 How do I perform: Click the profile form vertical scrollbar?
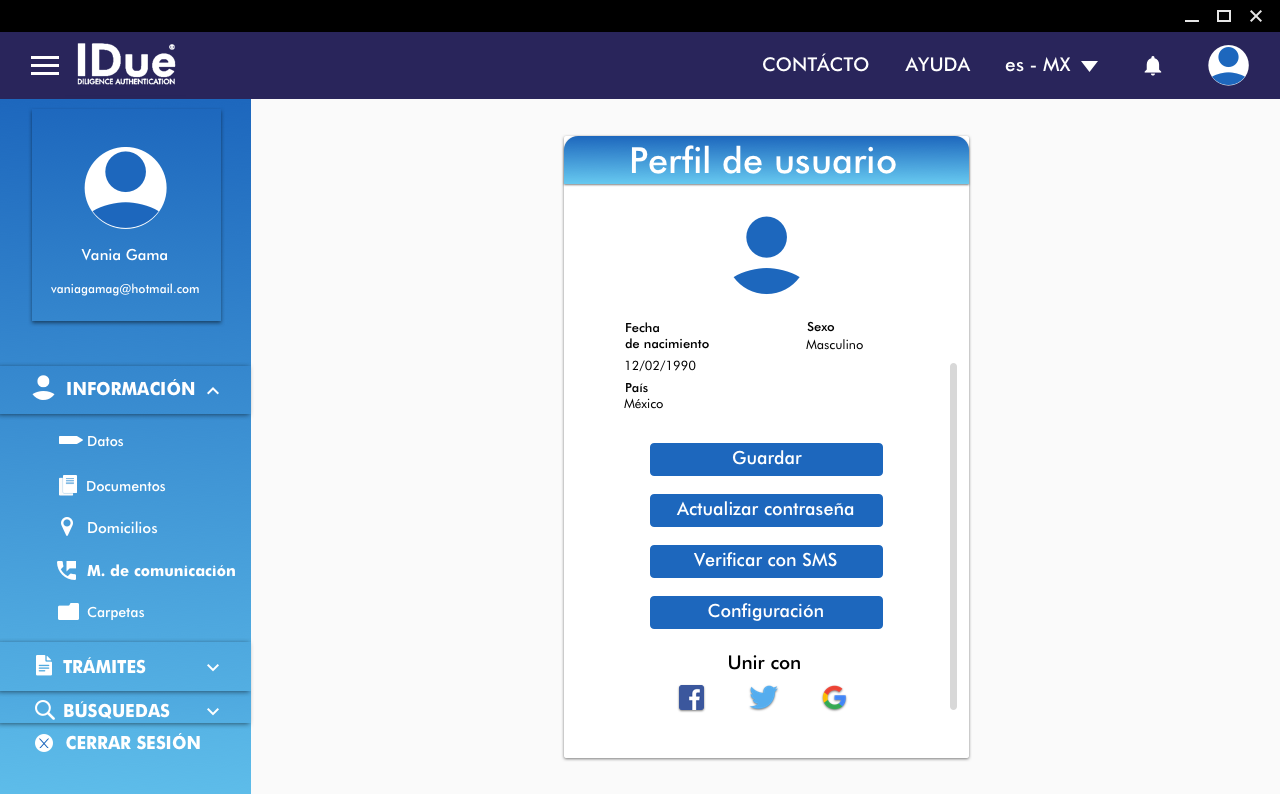pos(953,536)
